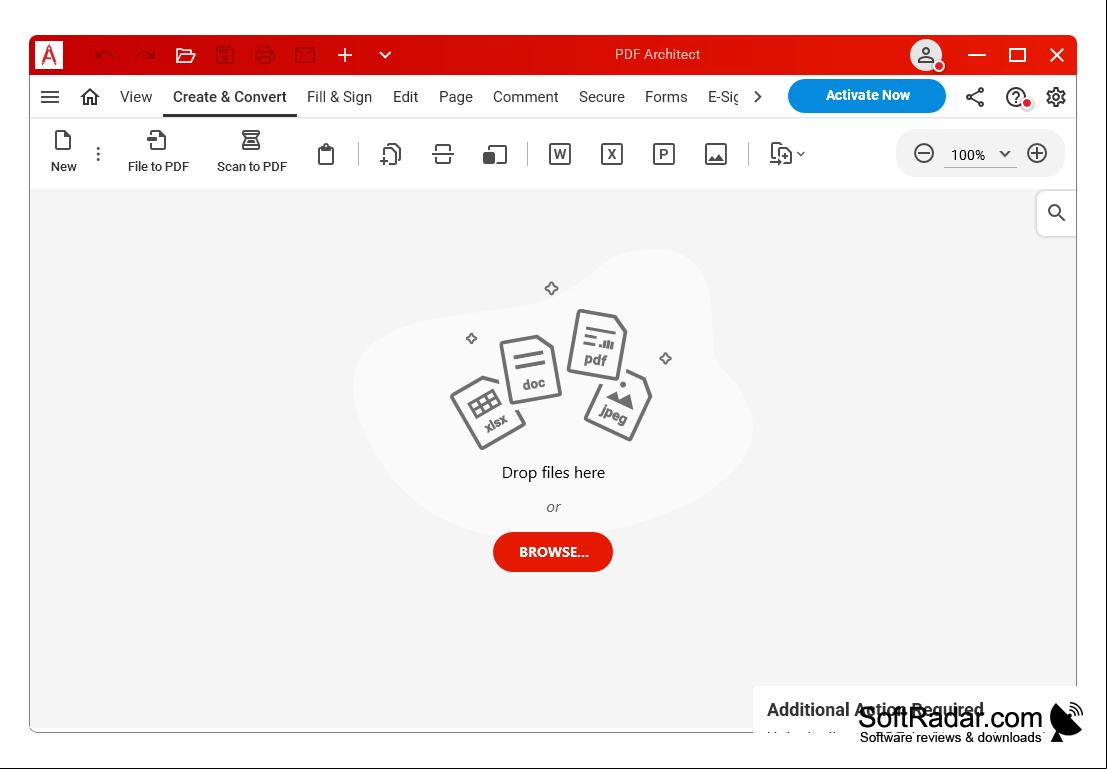
Task: Switch to the View tab
Action: (136, 97)
